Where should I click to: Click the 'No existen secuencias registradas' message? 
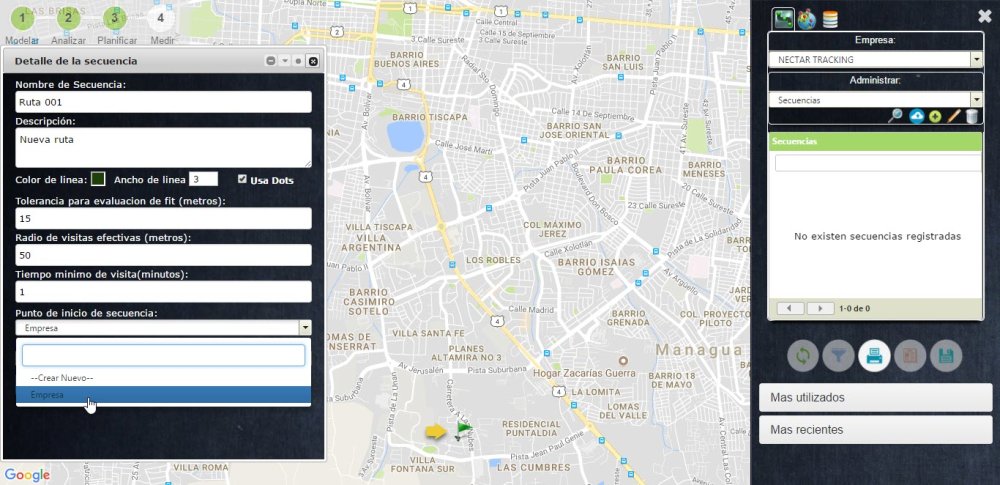click(x=877, y=236)
